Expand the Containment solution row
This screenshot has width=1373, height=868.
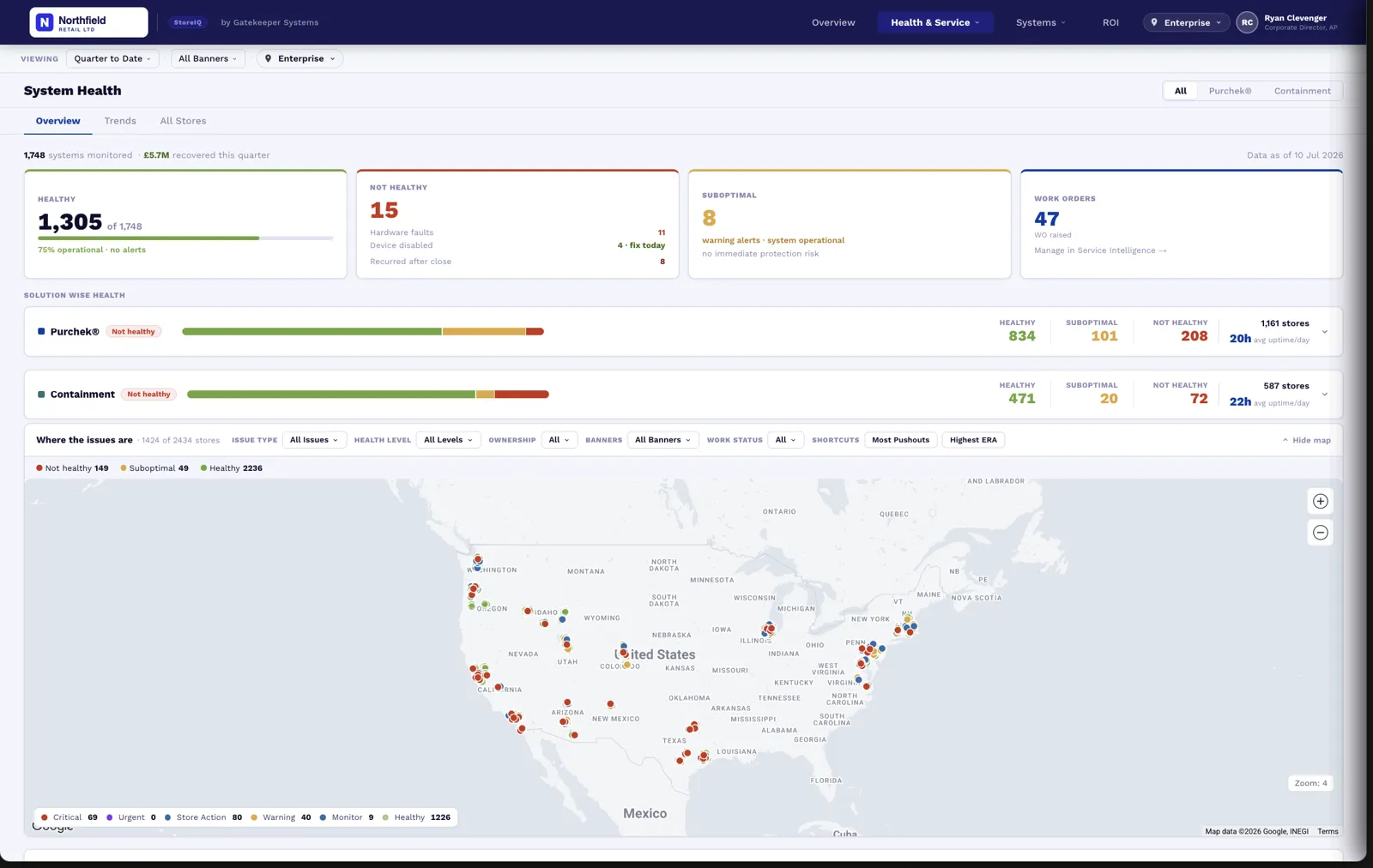(1324, 395)
